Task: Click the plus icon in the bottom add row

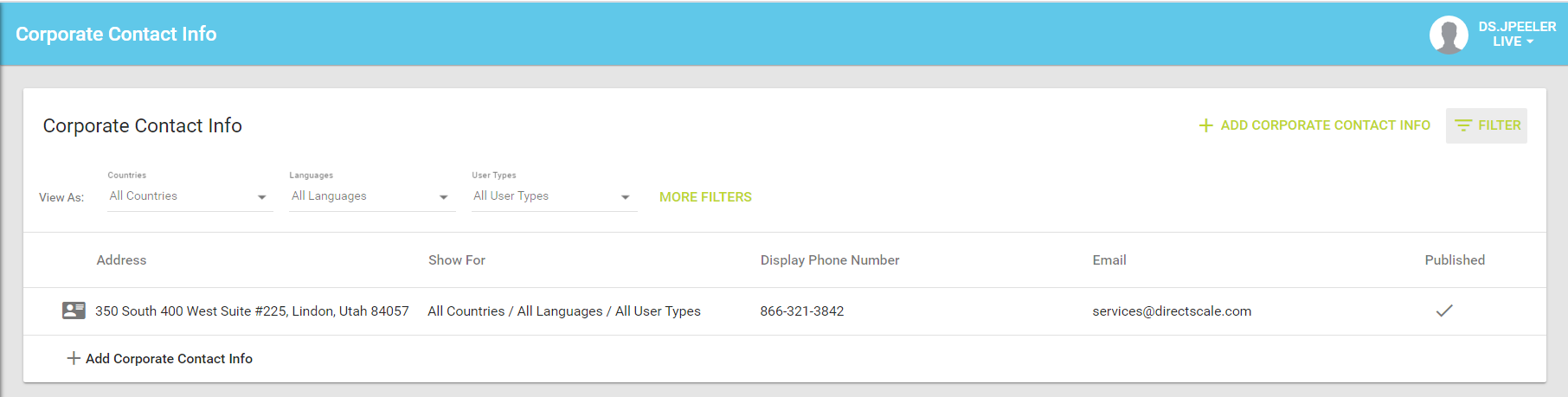Action: coord(74,358)
